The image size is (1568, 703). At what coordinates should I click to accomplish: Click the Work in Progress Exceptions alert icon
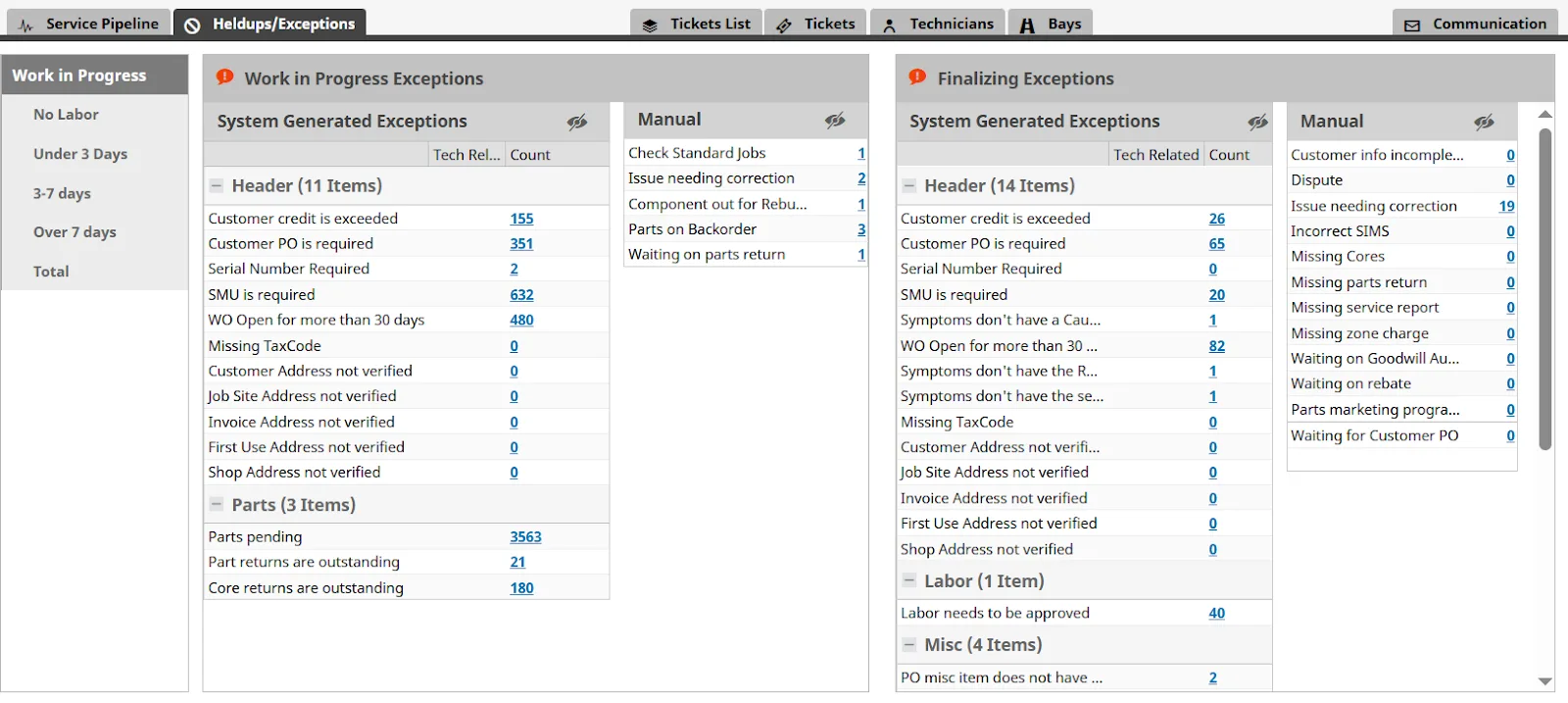coord(225,77)
